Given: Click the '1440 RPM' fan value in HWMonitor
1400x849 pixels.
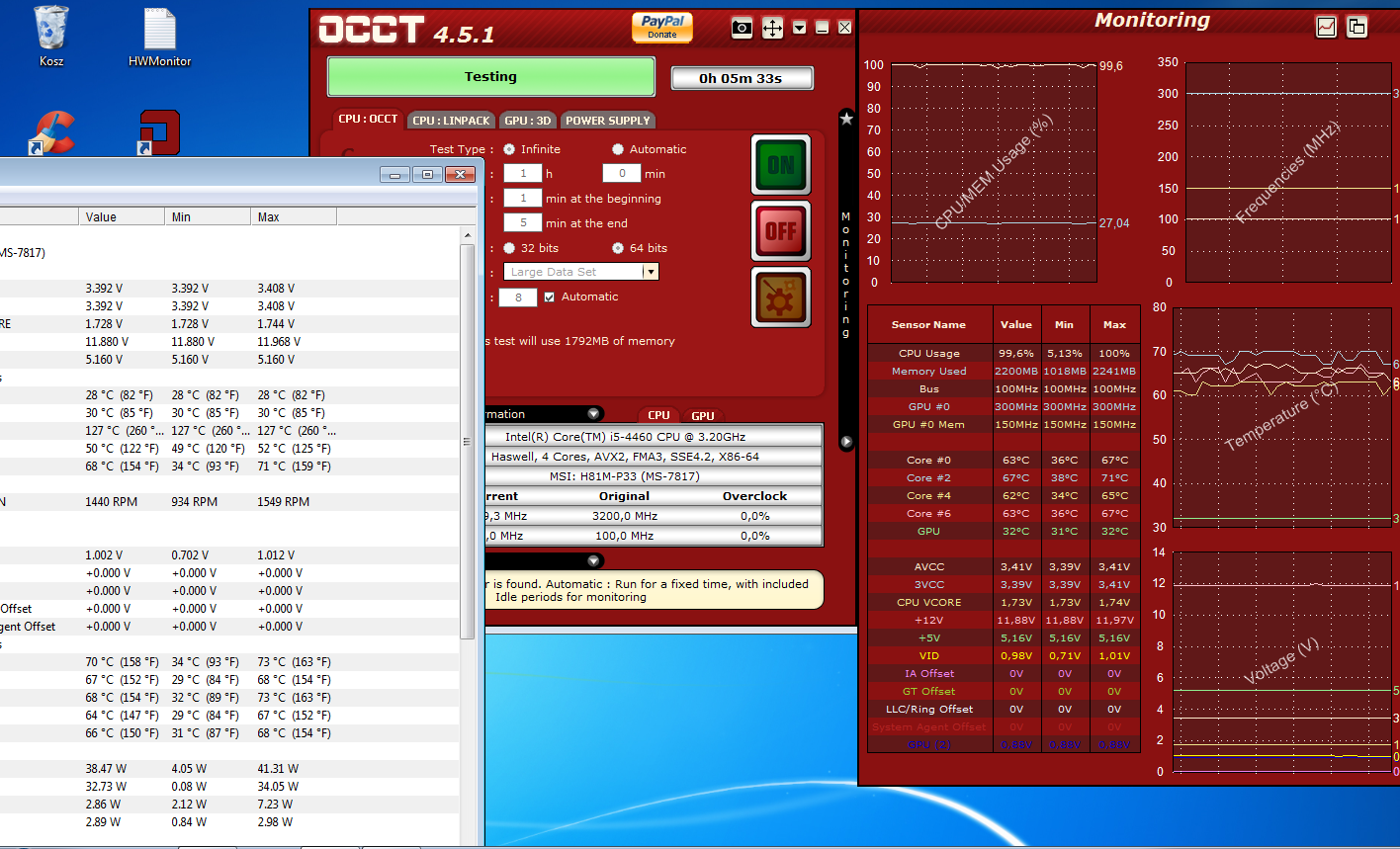Looking at the screenshot, I should (111, 502).
